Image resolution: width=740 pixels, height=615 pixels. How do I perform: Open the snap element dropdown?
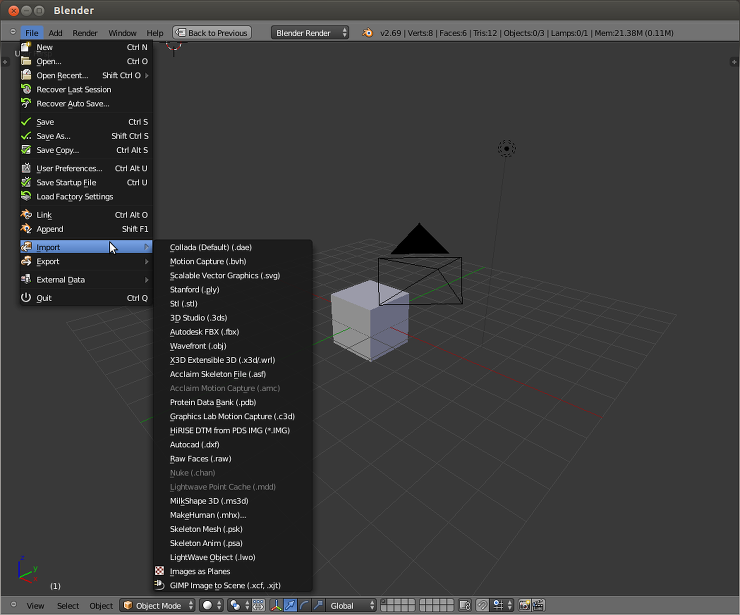click(502, 606)
